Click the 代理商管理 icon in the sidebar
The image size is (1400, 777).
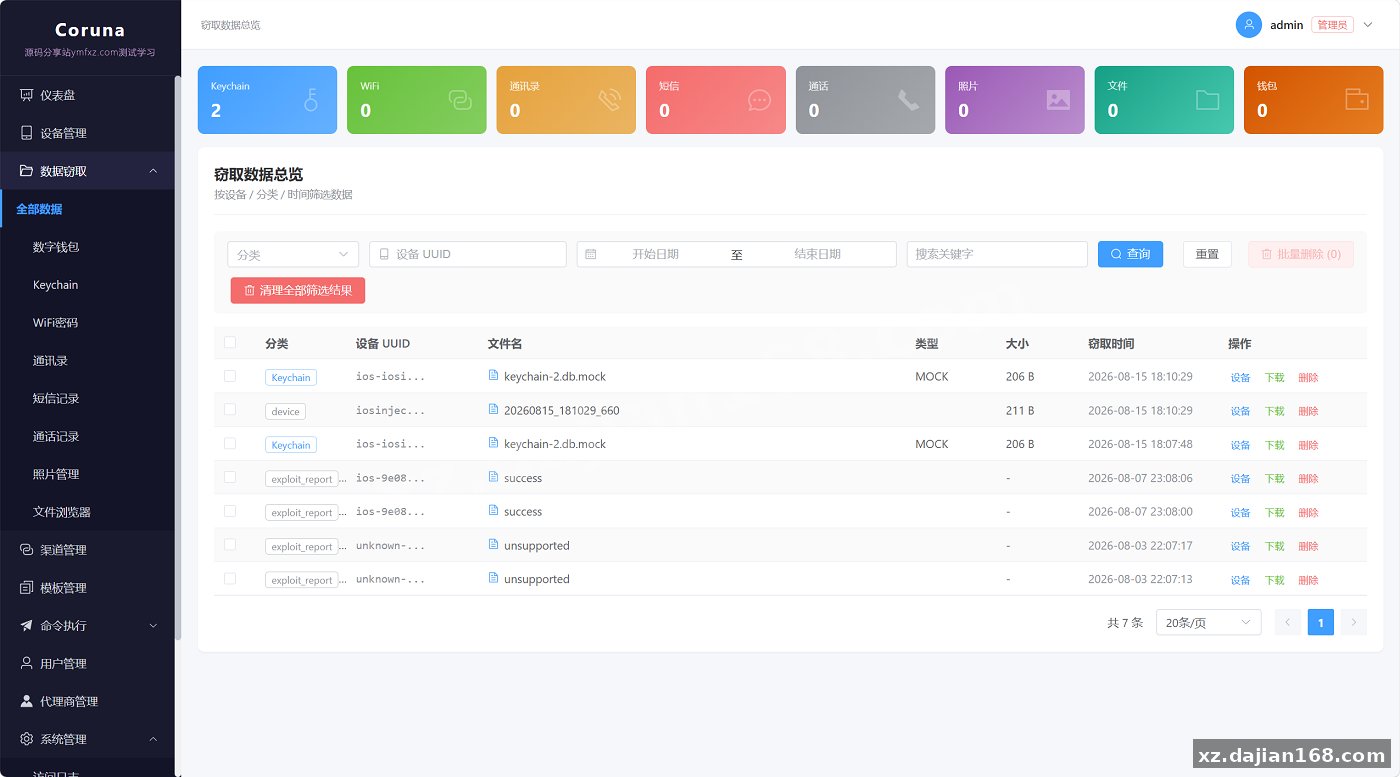pyautogui.click(x=27, y=701)
